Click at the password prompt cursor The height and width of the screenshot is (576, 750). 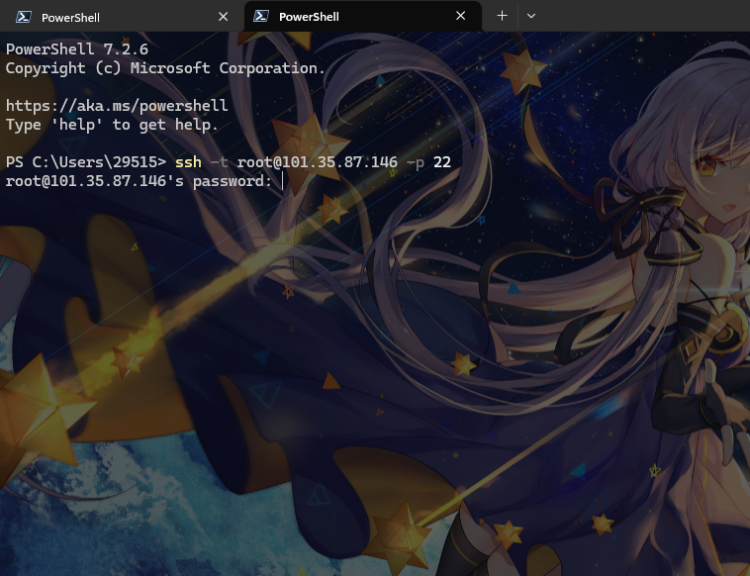[x=283, y=181]
